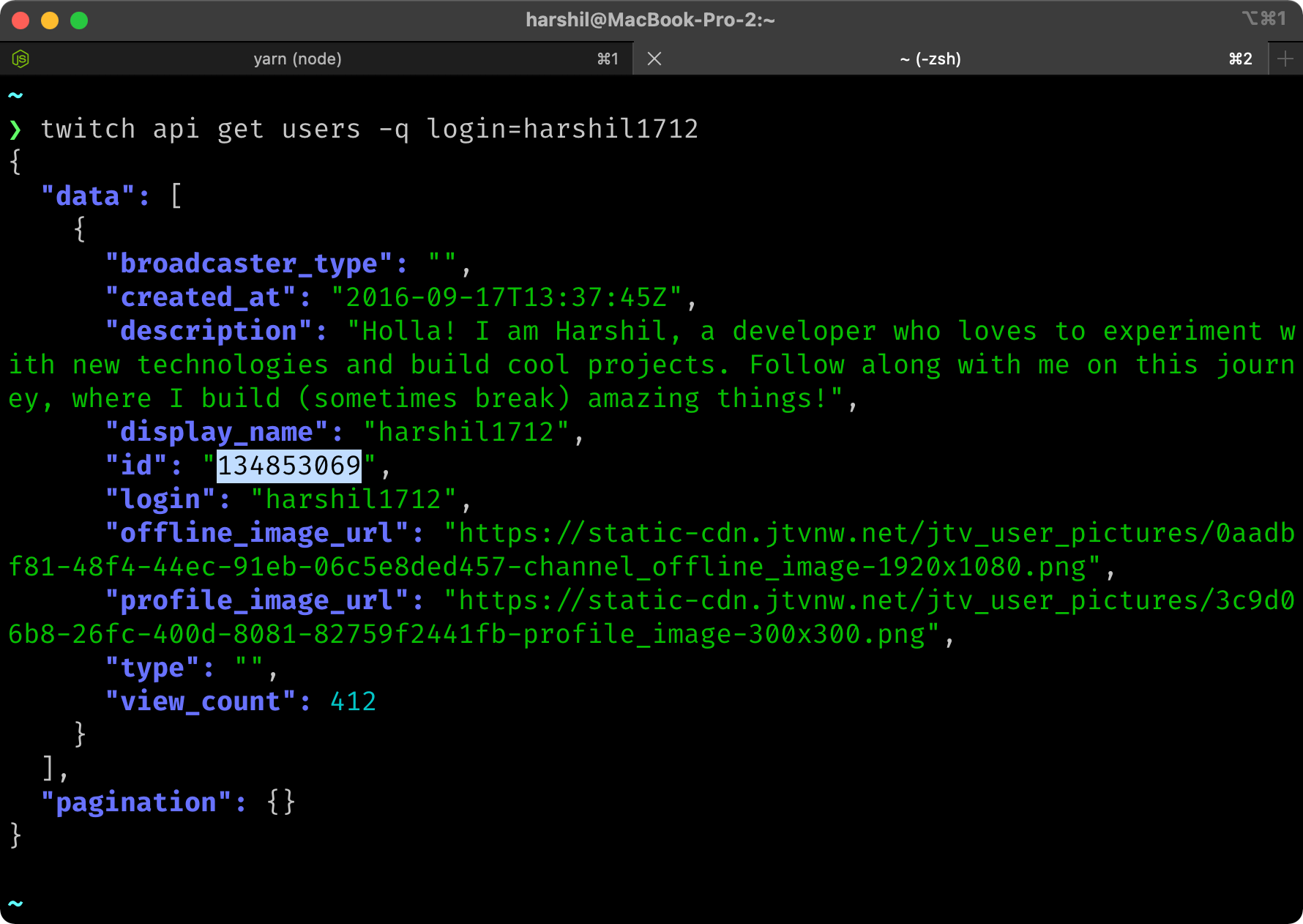The width and height of the screenshot is (1303, 924).
Task: Click the channel_offline_image-1920x1080.png URL part
Action: [804, 567]
